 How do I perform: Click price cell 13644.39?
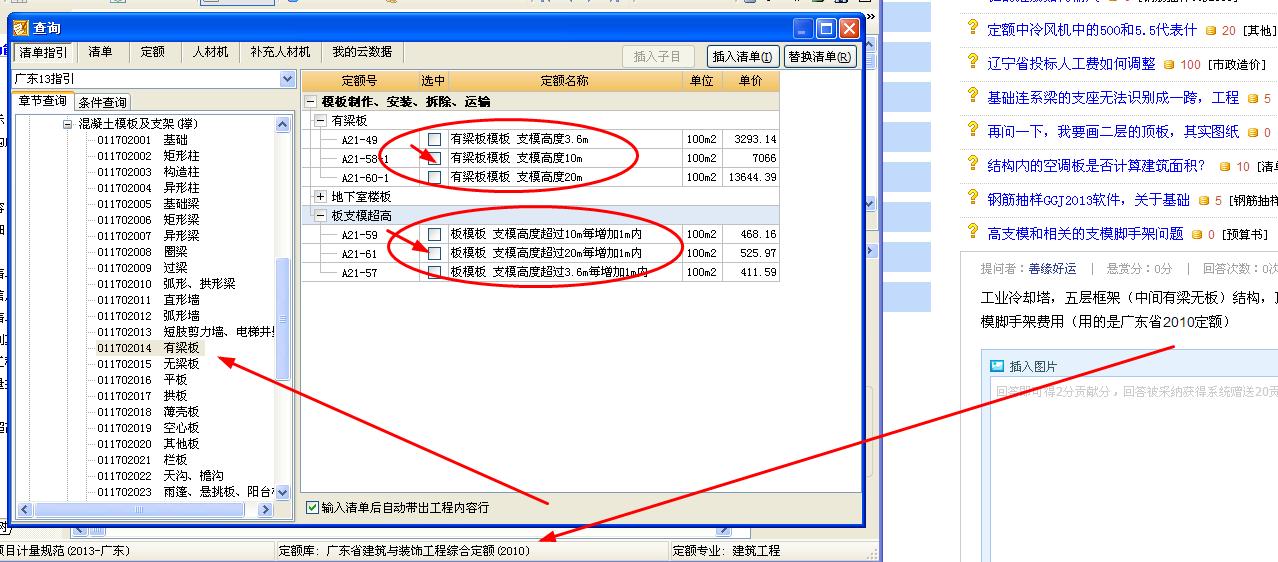(x=751, y=177)
